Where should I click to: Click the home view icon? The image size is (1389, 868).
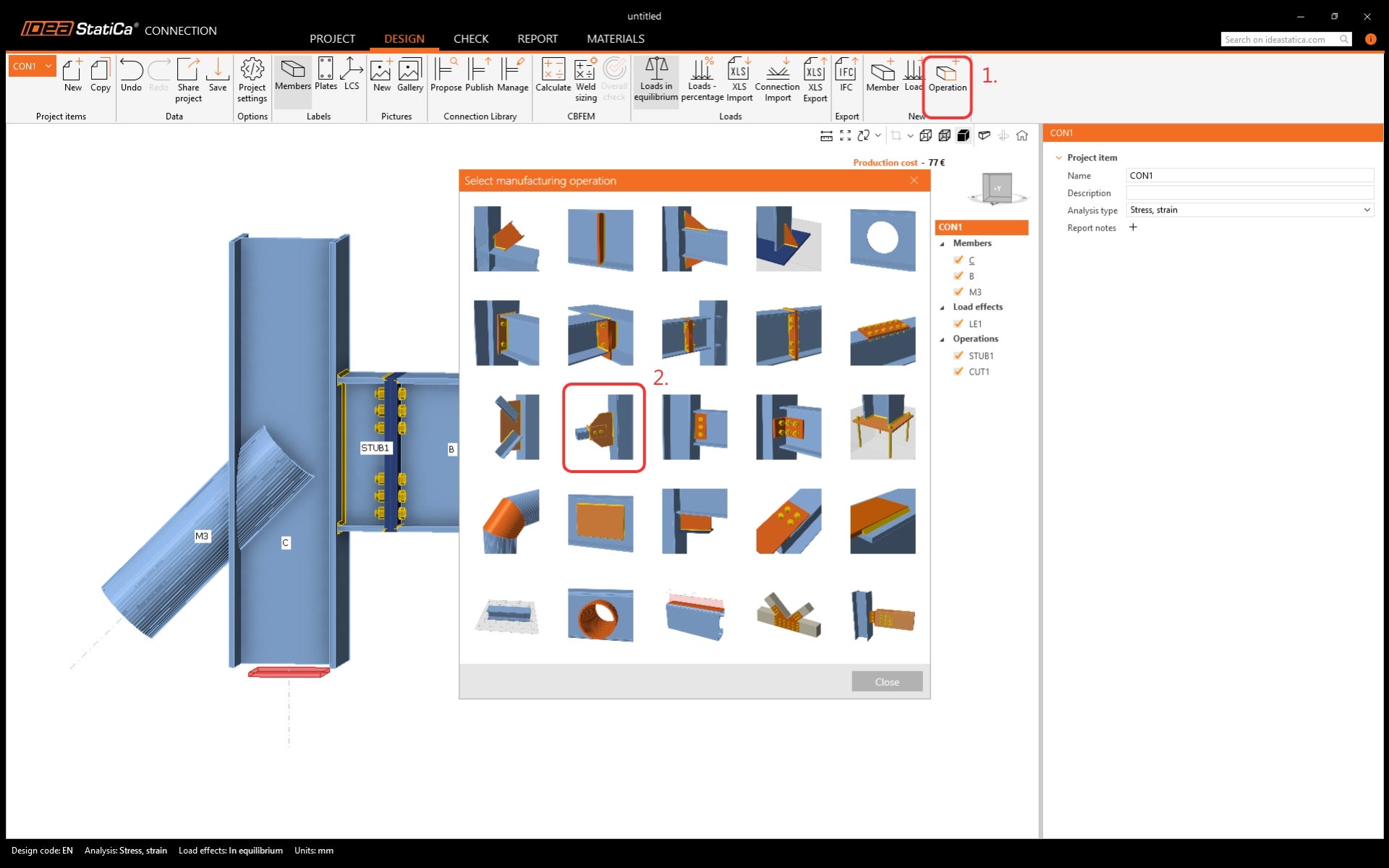click(x=1021, y=135)
